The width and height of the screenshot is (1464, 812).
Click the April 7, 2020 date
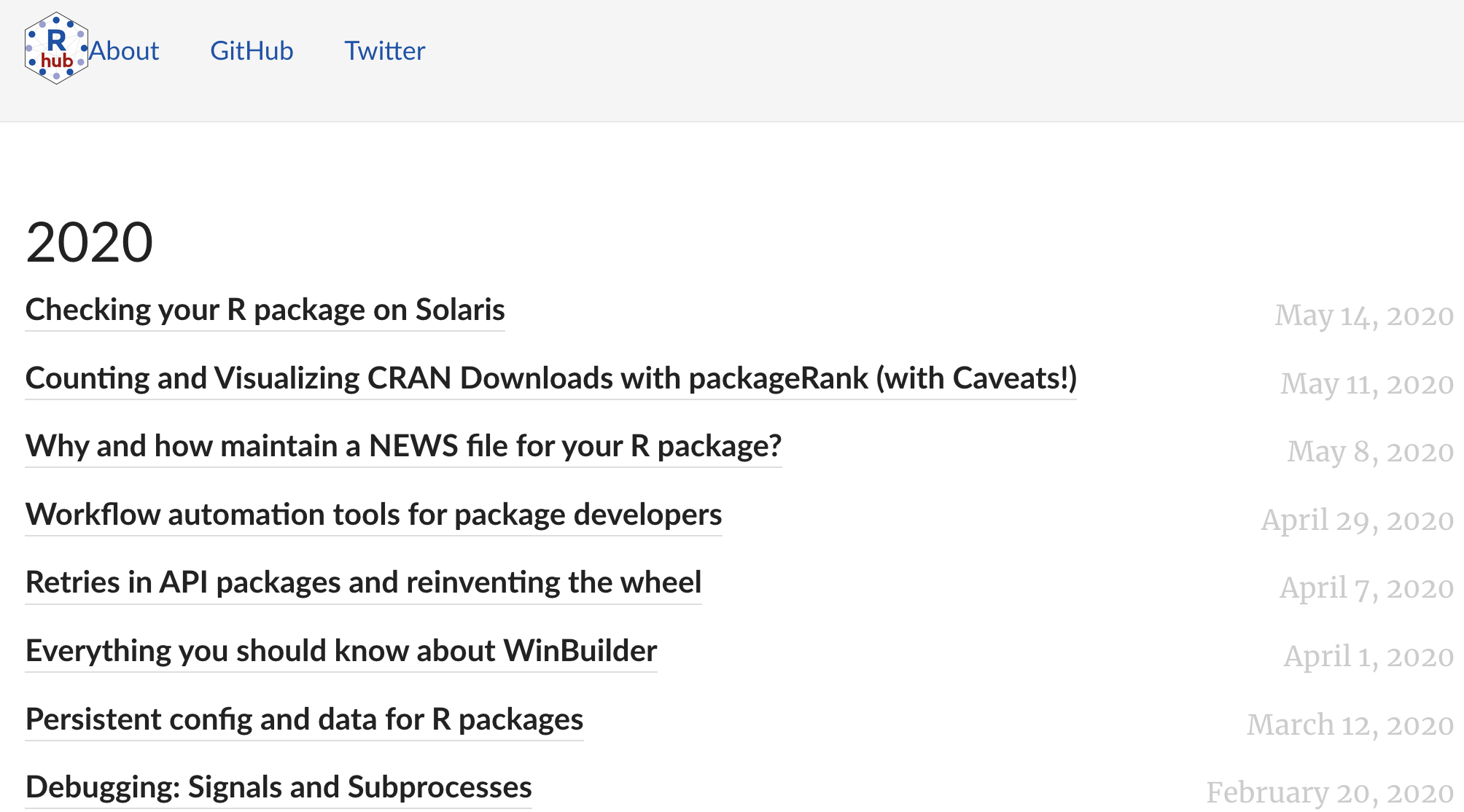point(1366,588)
